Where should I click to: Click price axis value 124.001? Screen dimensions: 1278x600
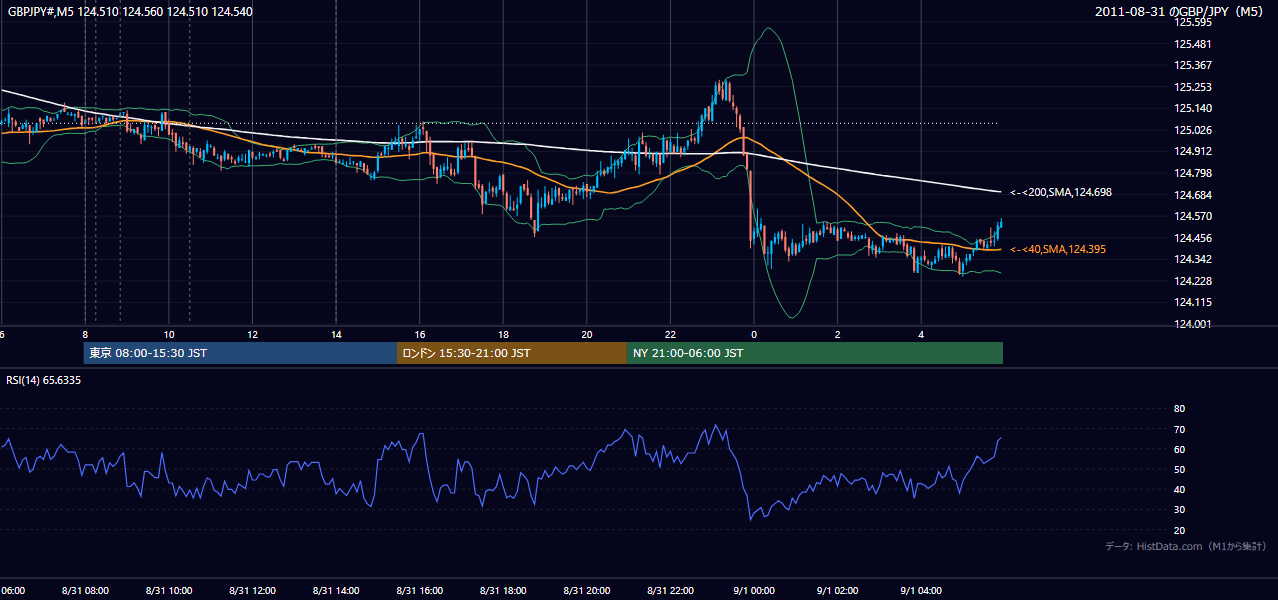pyautogui.click(x=1194, y=324)
